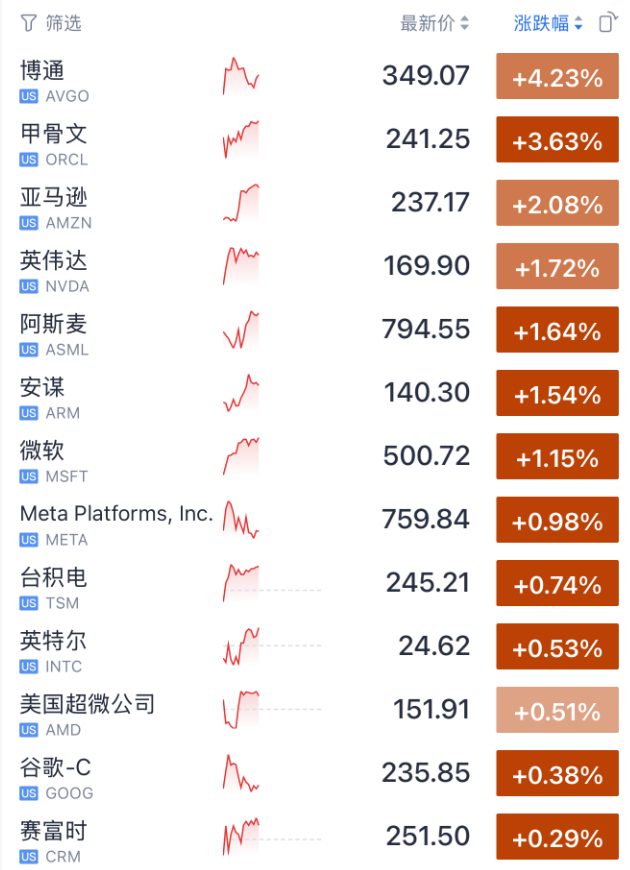Image resolution: width=630 pixels, height=870 pixels.
Task: Click the US market badge beside NVDA
Action: point(29,286)
